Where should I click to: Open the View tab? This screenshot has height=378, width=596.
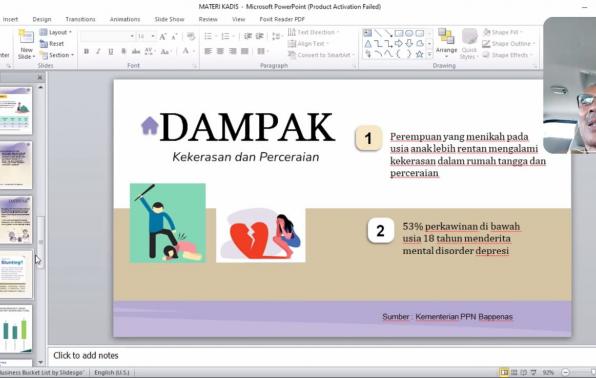[238, 19]
